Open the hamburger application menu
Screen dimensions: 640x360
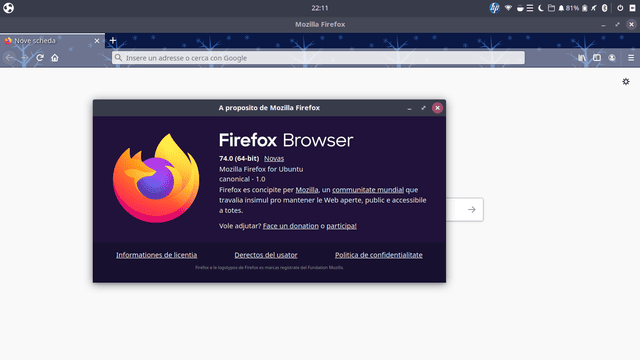tap(631, 58)
